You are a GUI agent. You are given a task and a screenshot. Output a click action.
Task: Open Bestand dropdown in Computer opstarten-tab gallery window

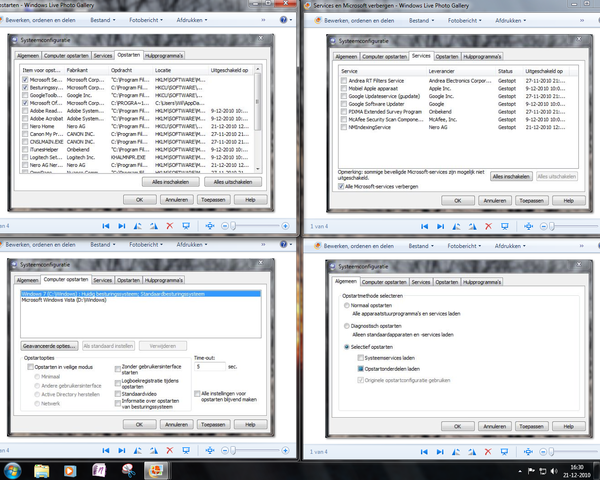(x=103, y=245)
